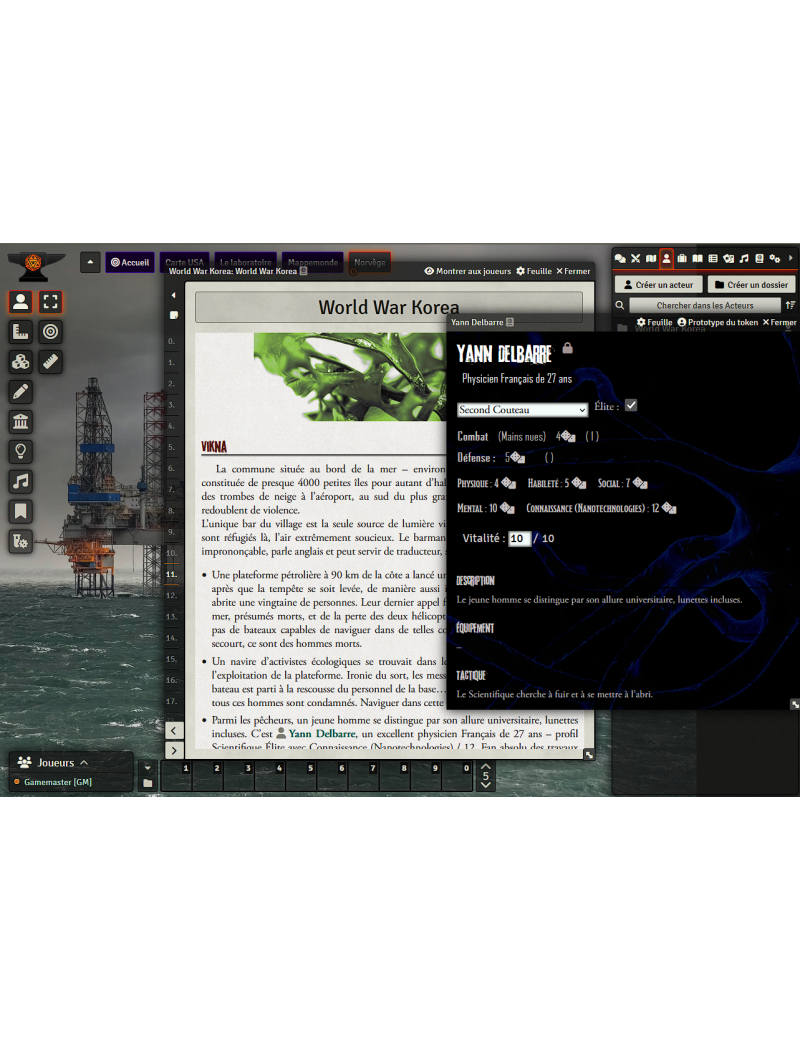The image size is (800, 1040).
Task: Roll the Combat dice icon
Action: [567, 436]
